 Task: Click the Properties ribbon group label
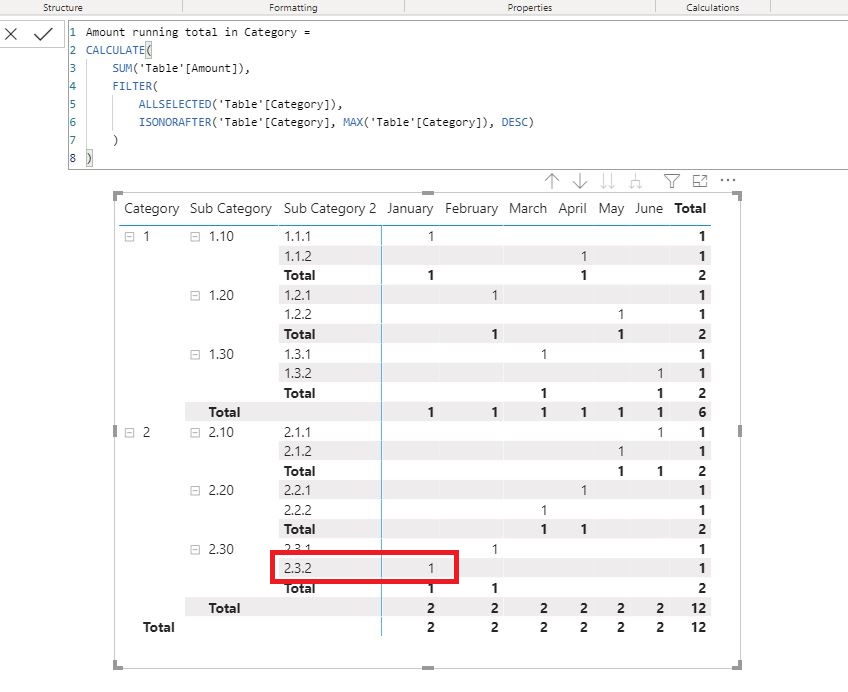point(529,8)
